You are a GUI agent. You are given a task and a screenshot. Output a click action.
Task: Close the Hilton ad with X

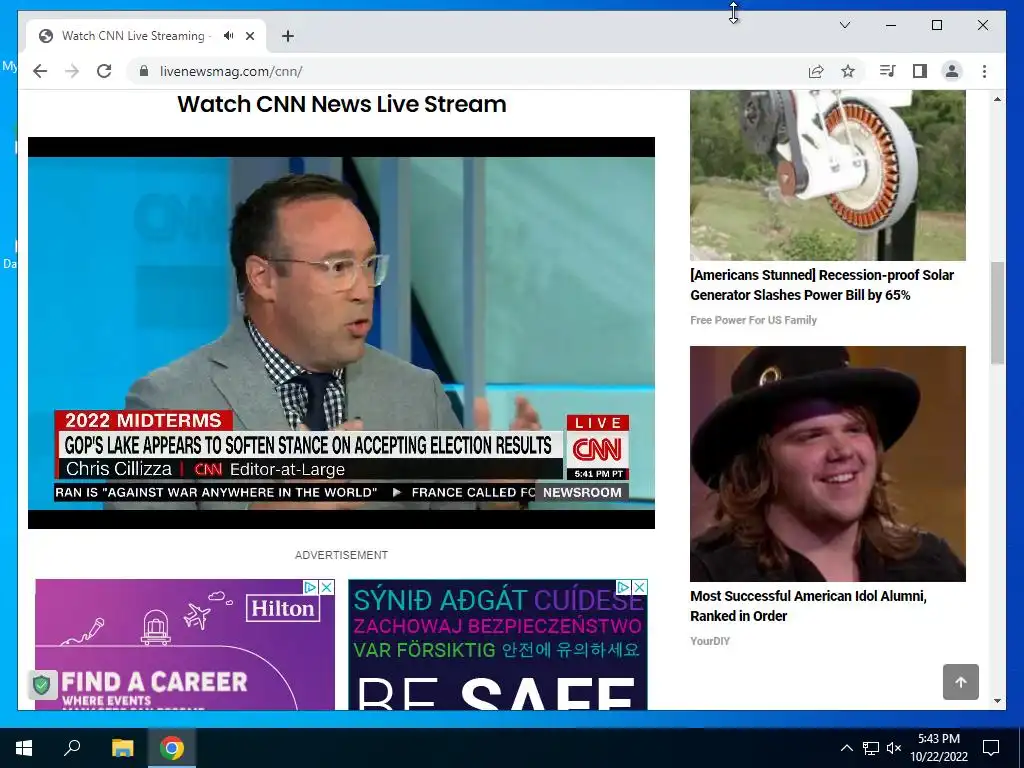point(327,587)
